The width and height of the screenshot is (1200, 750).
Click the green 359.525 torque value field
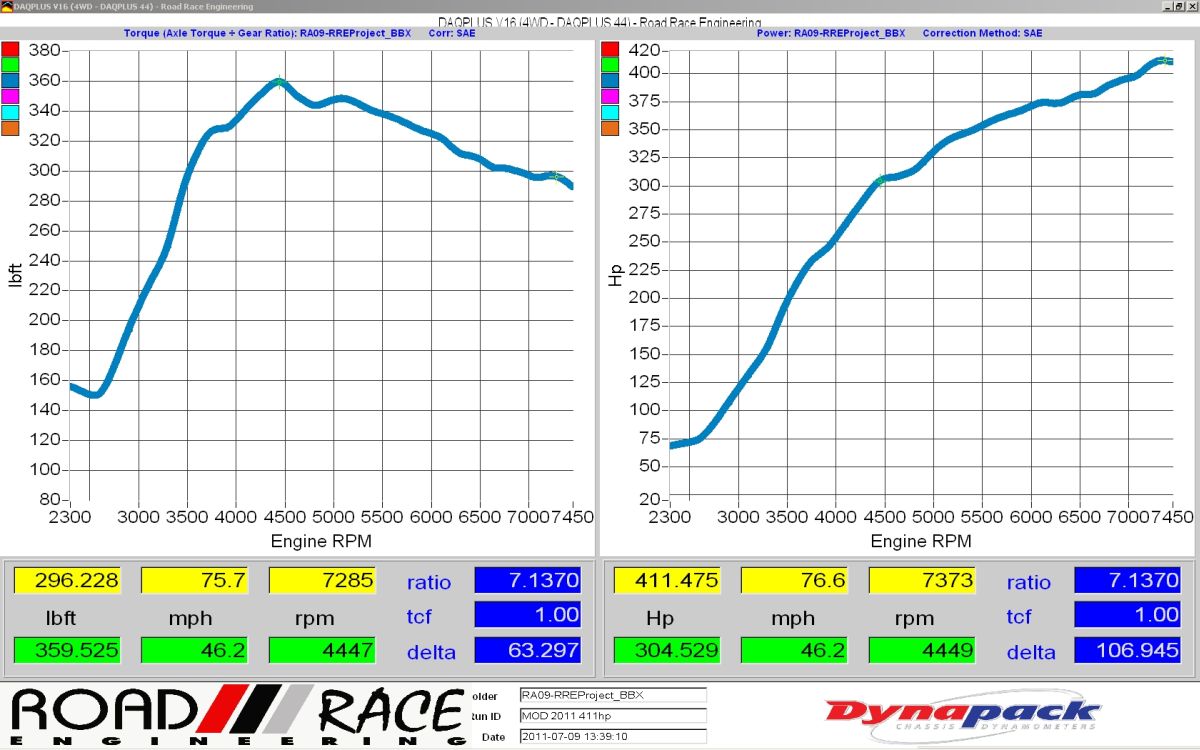point(66,650)
